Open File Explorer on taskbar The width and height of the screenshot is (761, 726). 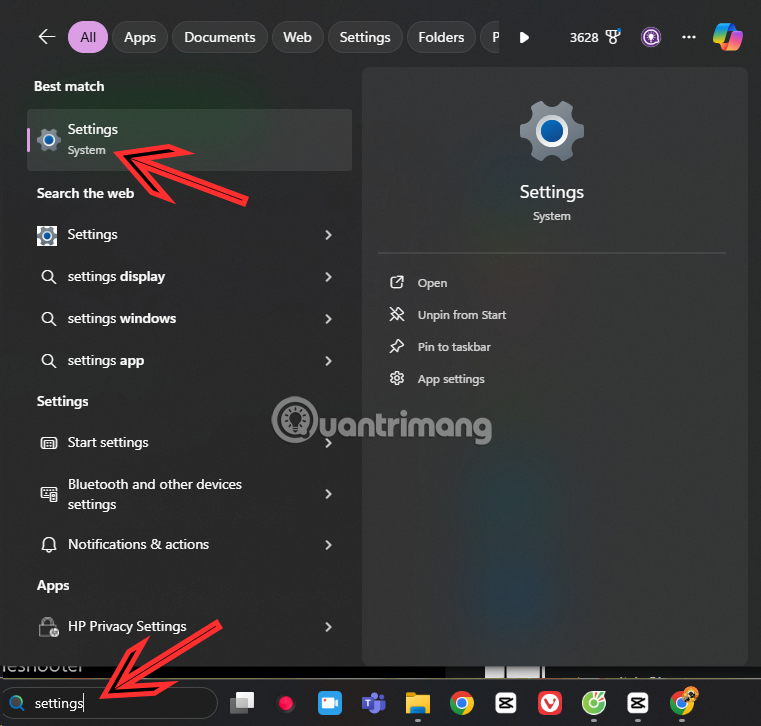click(418, 703)
